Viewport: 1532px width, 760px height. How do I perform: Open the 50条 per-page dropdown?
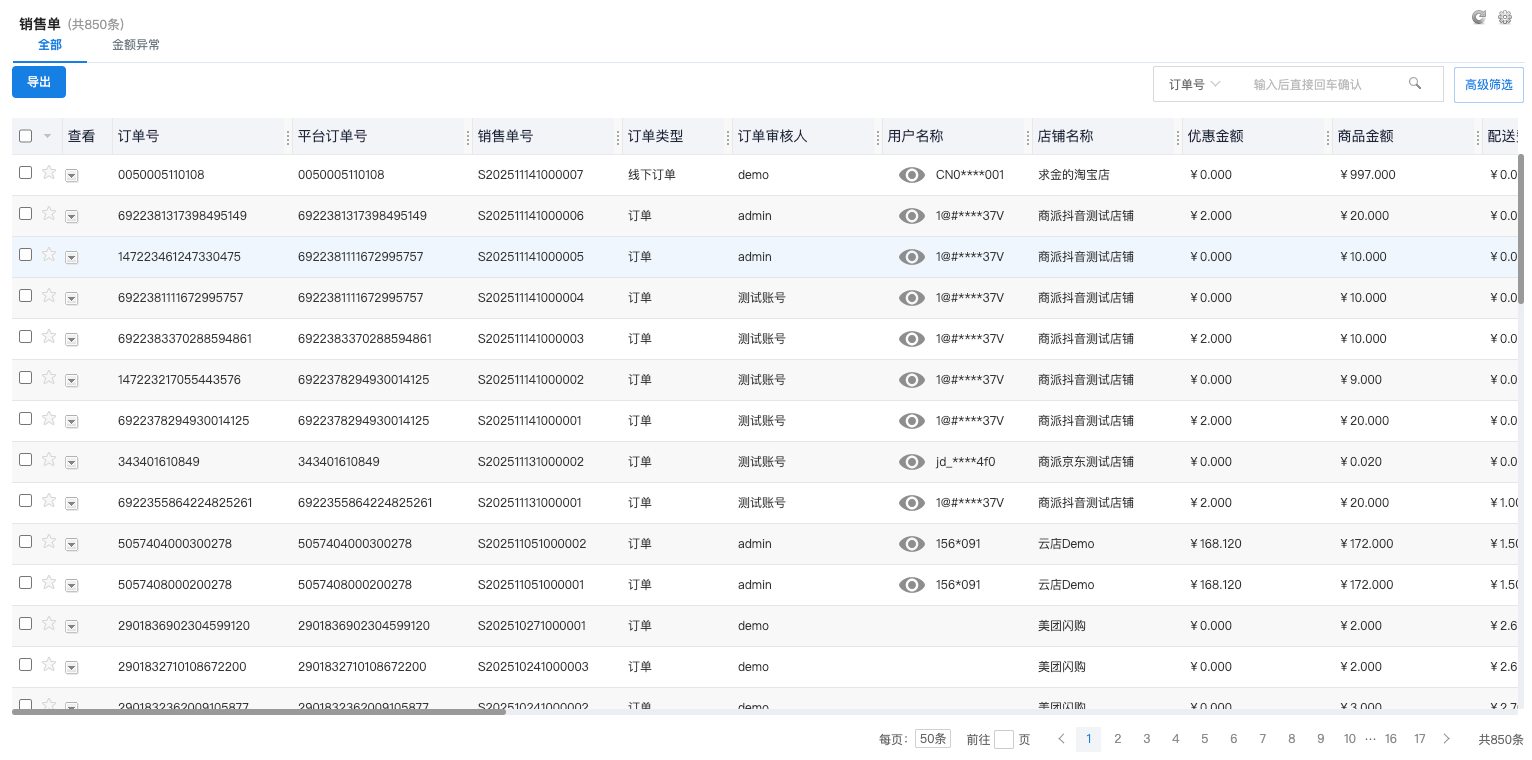933,739
